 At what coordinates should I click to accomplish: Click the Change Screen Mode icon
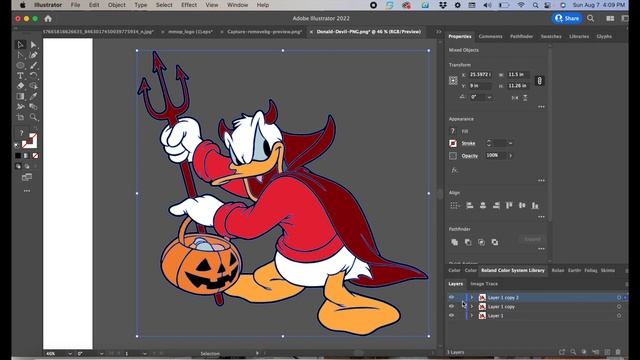tap(27, 177)
